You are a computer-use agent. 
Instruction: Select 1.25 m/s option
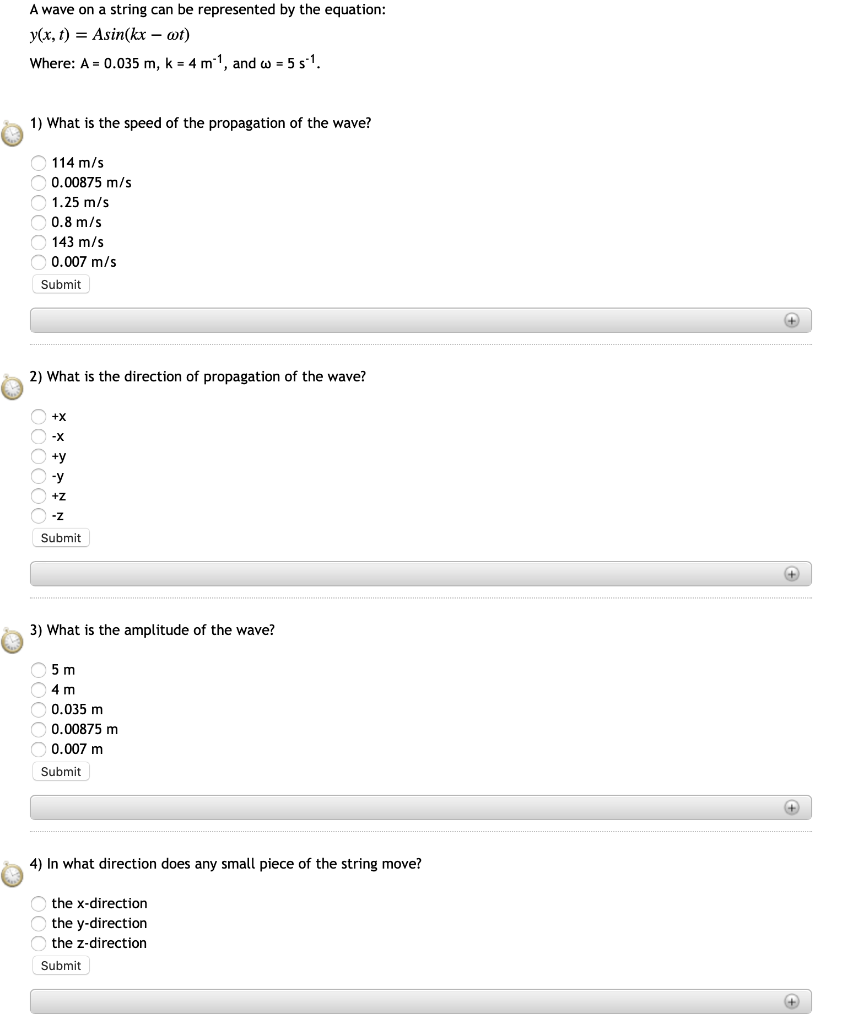tap(38, 202)
